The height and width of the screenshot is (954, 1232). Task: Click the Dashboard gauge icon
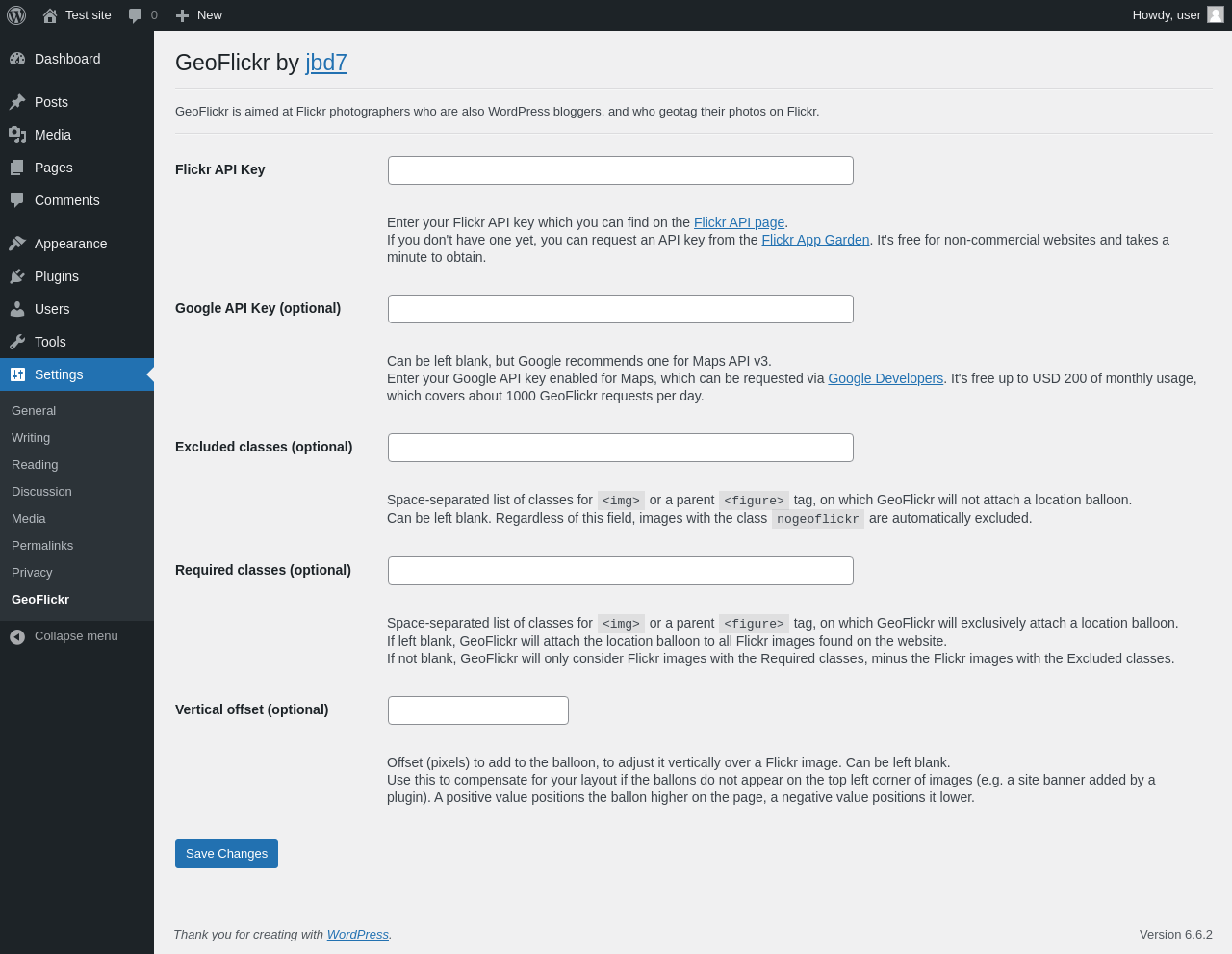coord(17,59)
